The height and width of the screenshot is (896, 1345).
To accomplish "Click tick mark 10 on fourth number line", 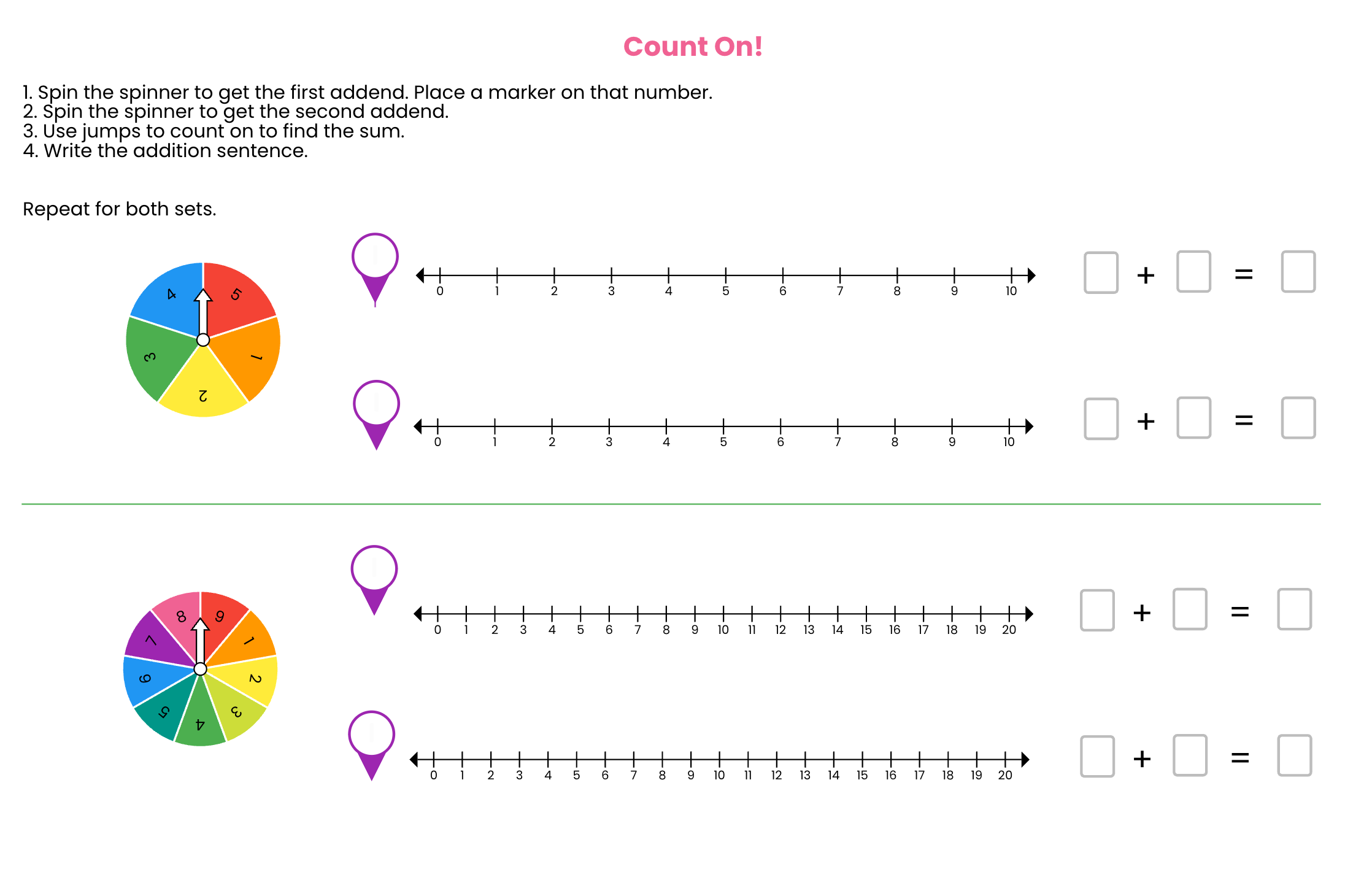I will [719, 759].
